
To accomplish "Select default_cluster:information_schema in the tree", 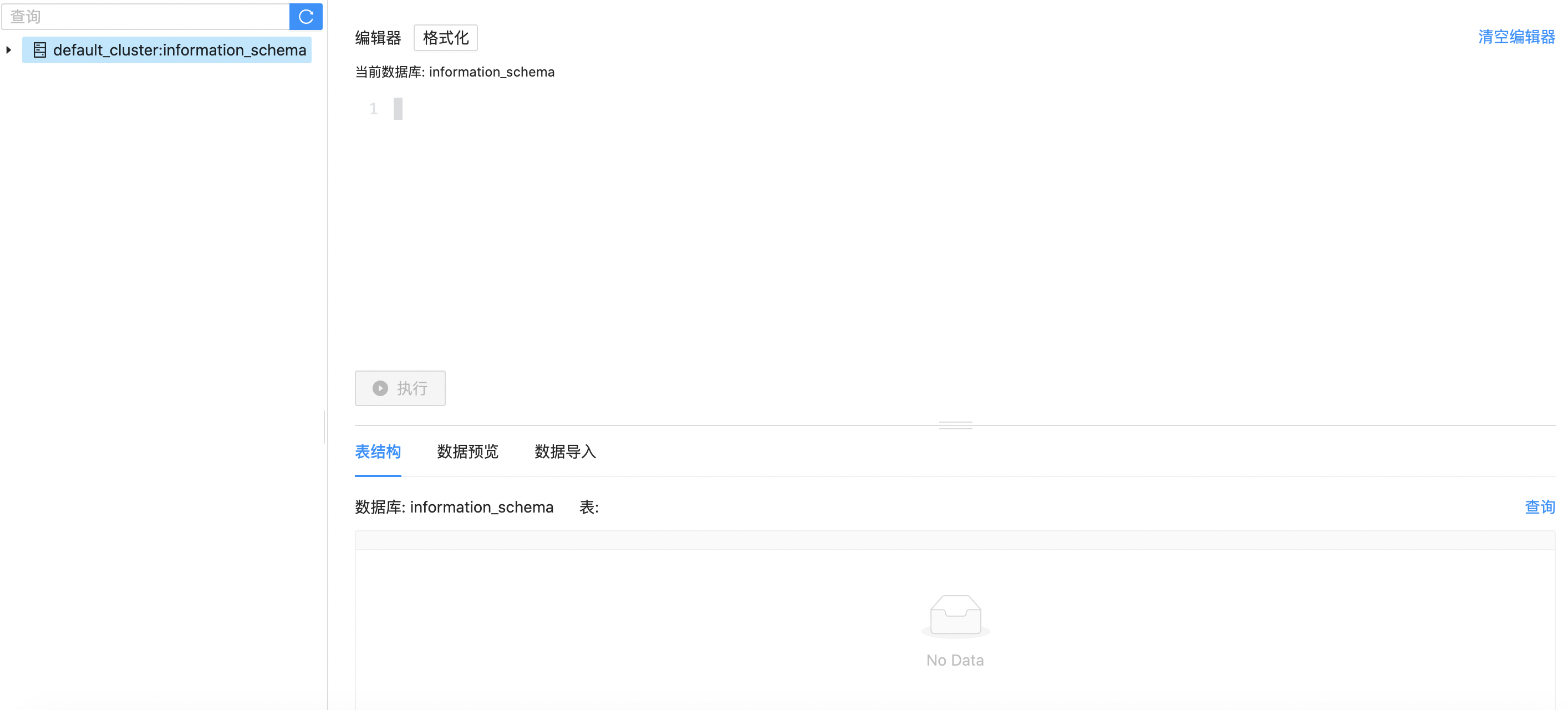I will [167, 50].
